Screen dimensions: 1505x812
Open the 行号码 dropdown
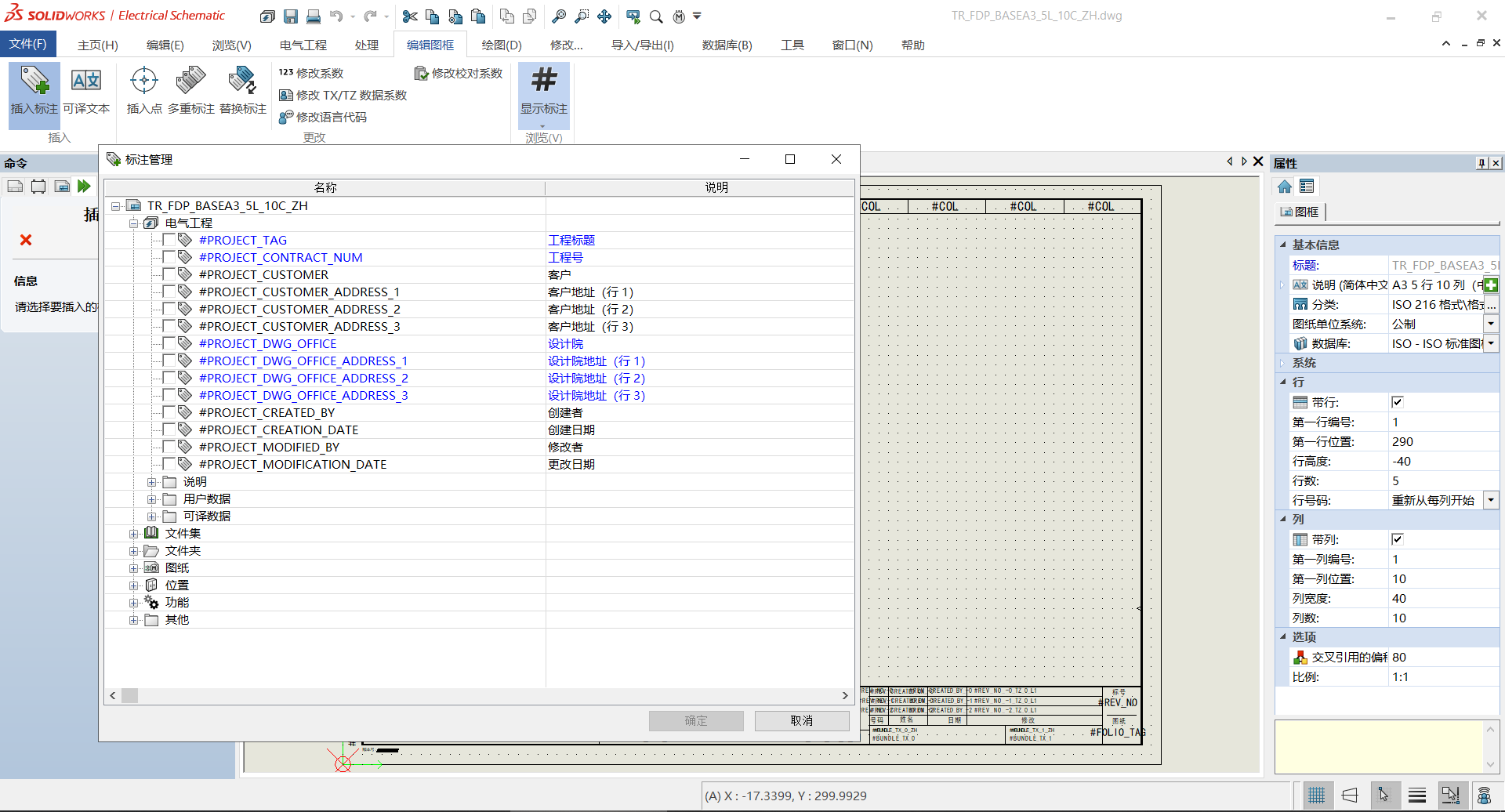pyautogui.click(x=1491, y=500)
